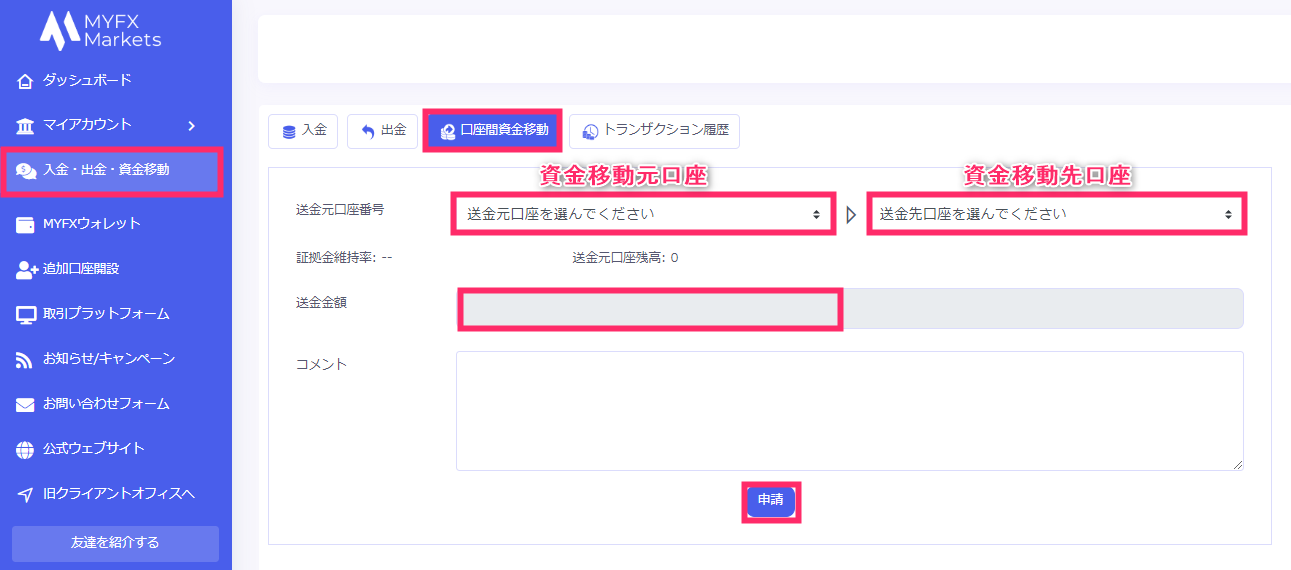Click the MYFXウォレット wallet icon

[x=26, y=224]
